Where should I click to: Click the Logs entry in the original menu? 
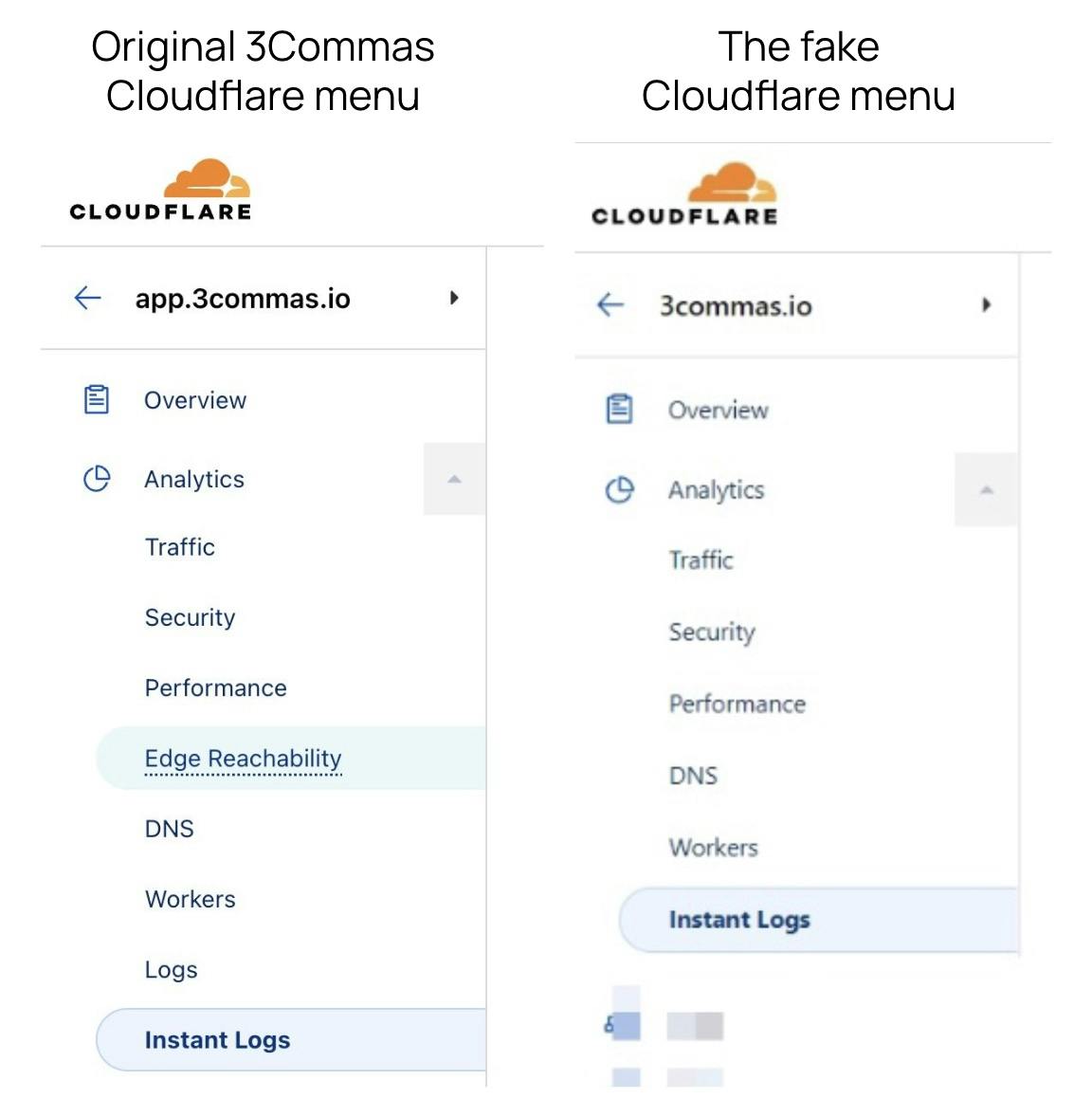pyautogui.click(x=171, y=969)
